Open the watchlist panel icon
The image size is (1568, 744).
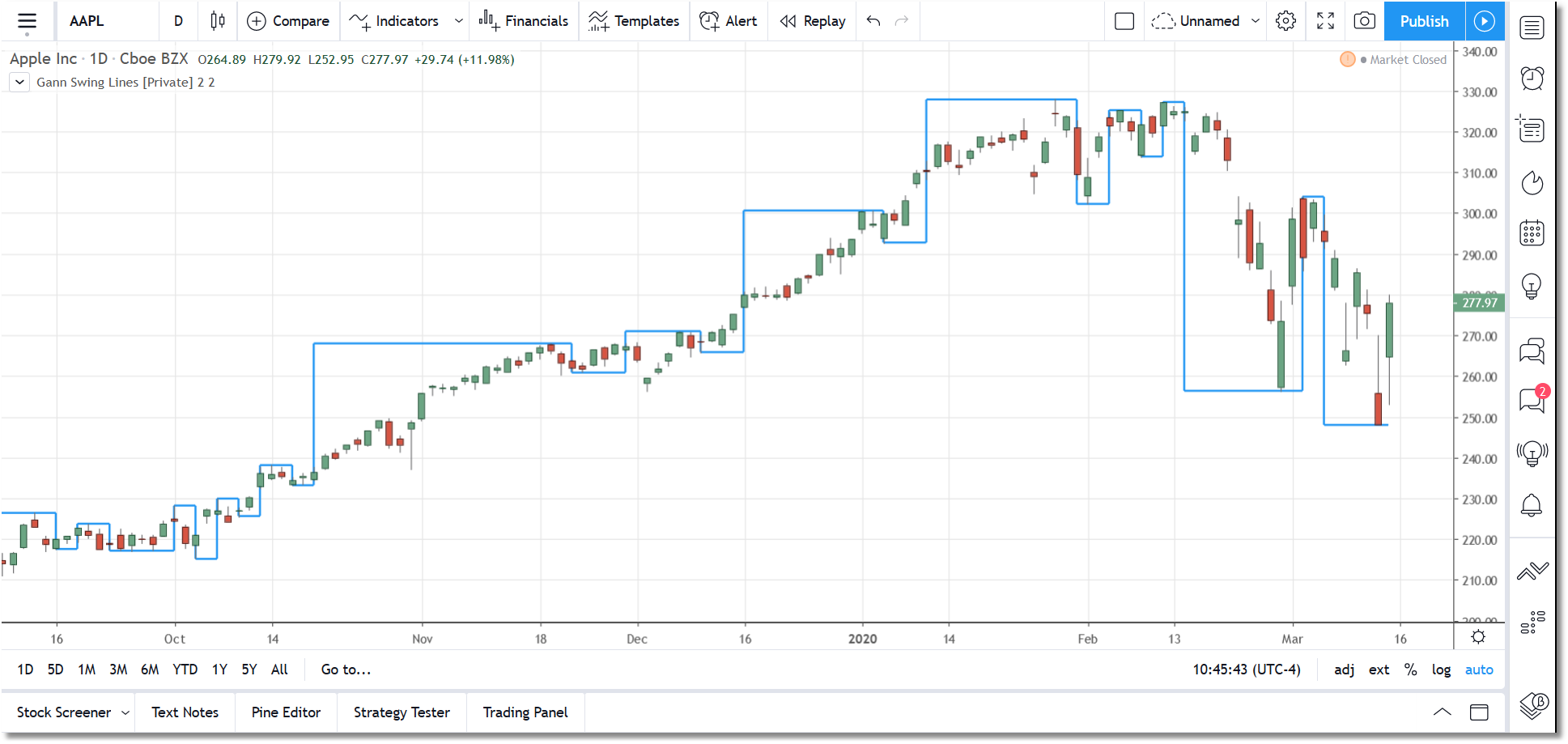click(1532, 28)
